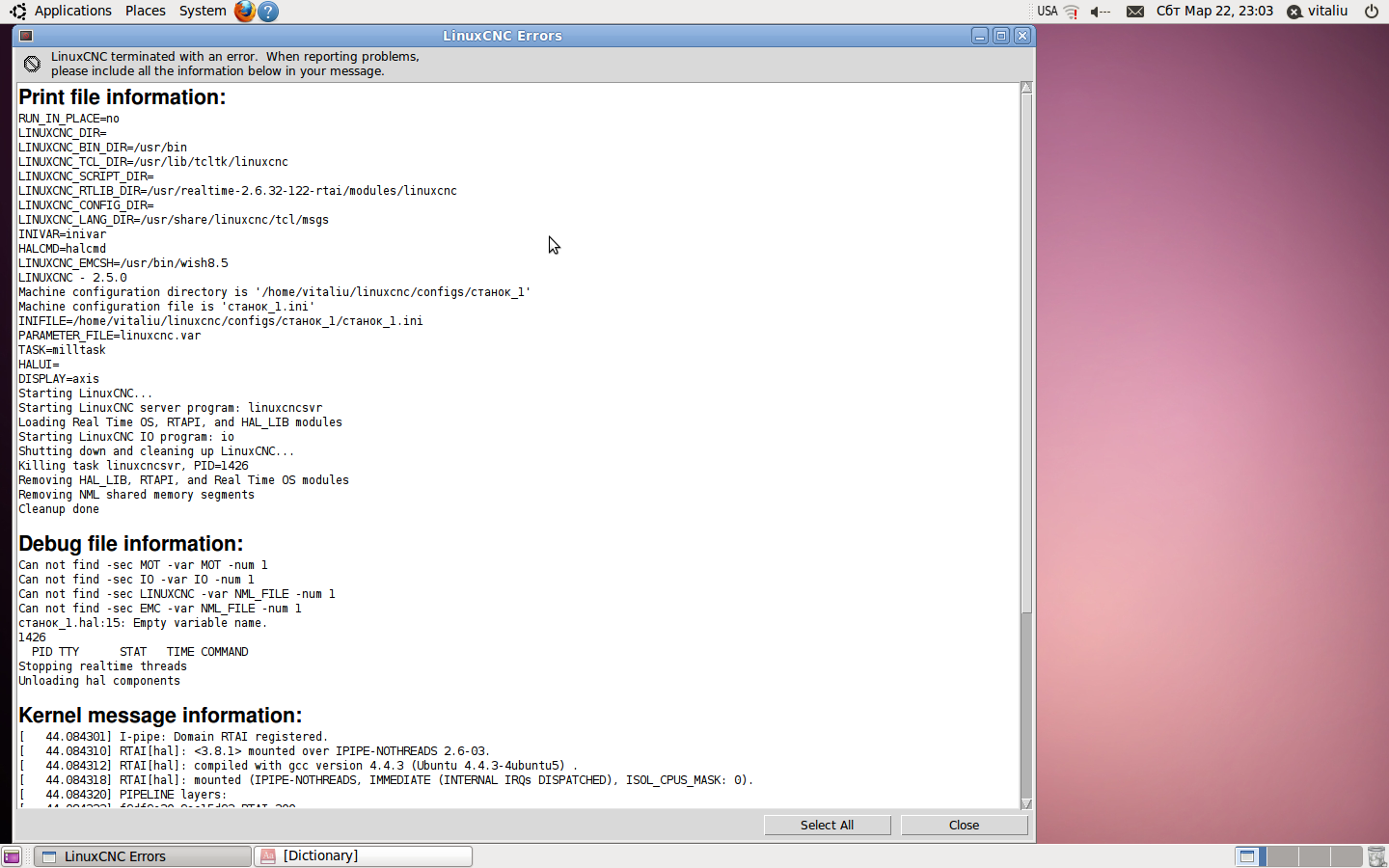Screen dimensions: 1389x868
Task: Click "станок_1.hal:15: Empty variable name."
Action: [143, 623]
